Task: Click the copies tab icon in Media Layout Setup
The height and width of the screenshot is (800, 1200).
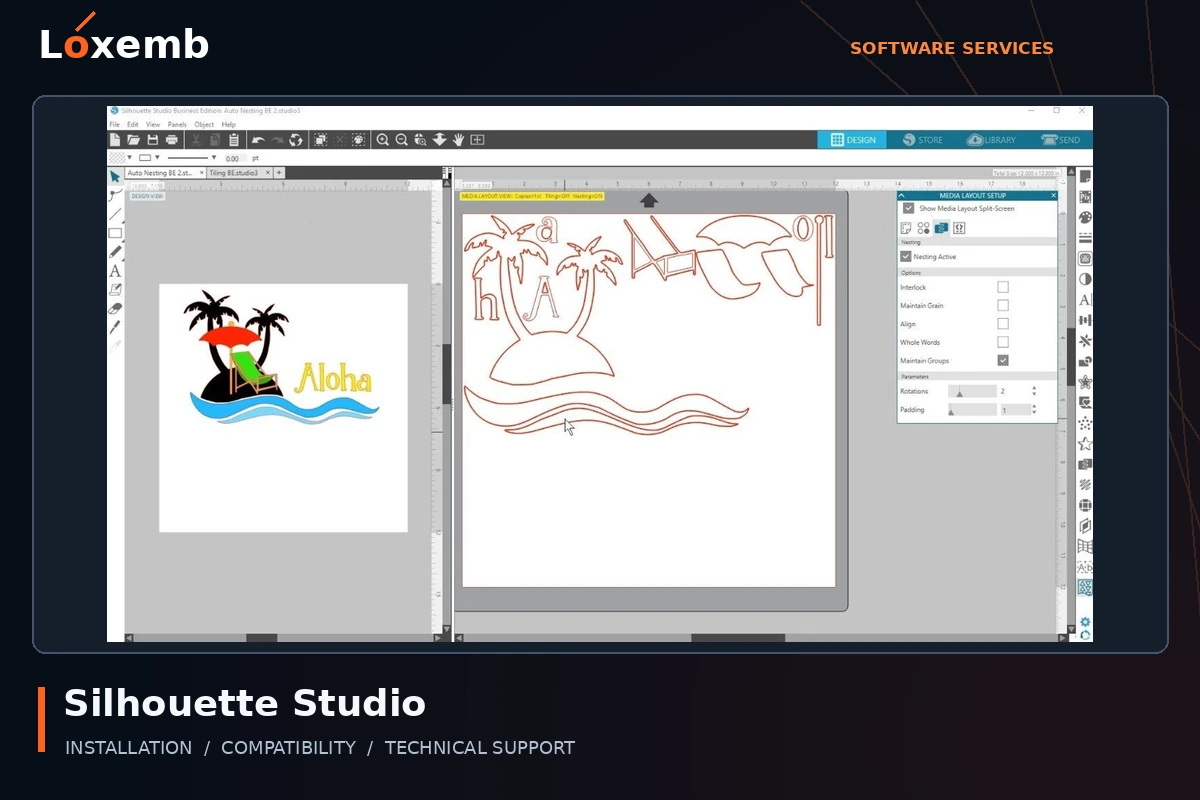Action: click(x=923, y=228)
